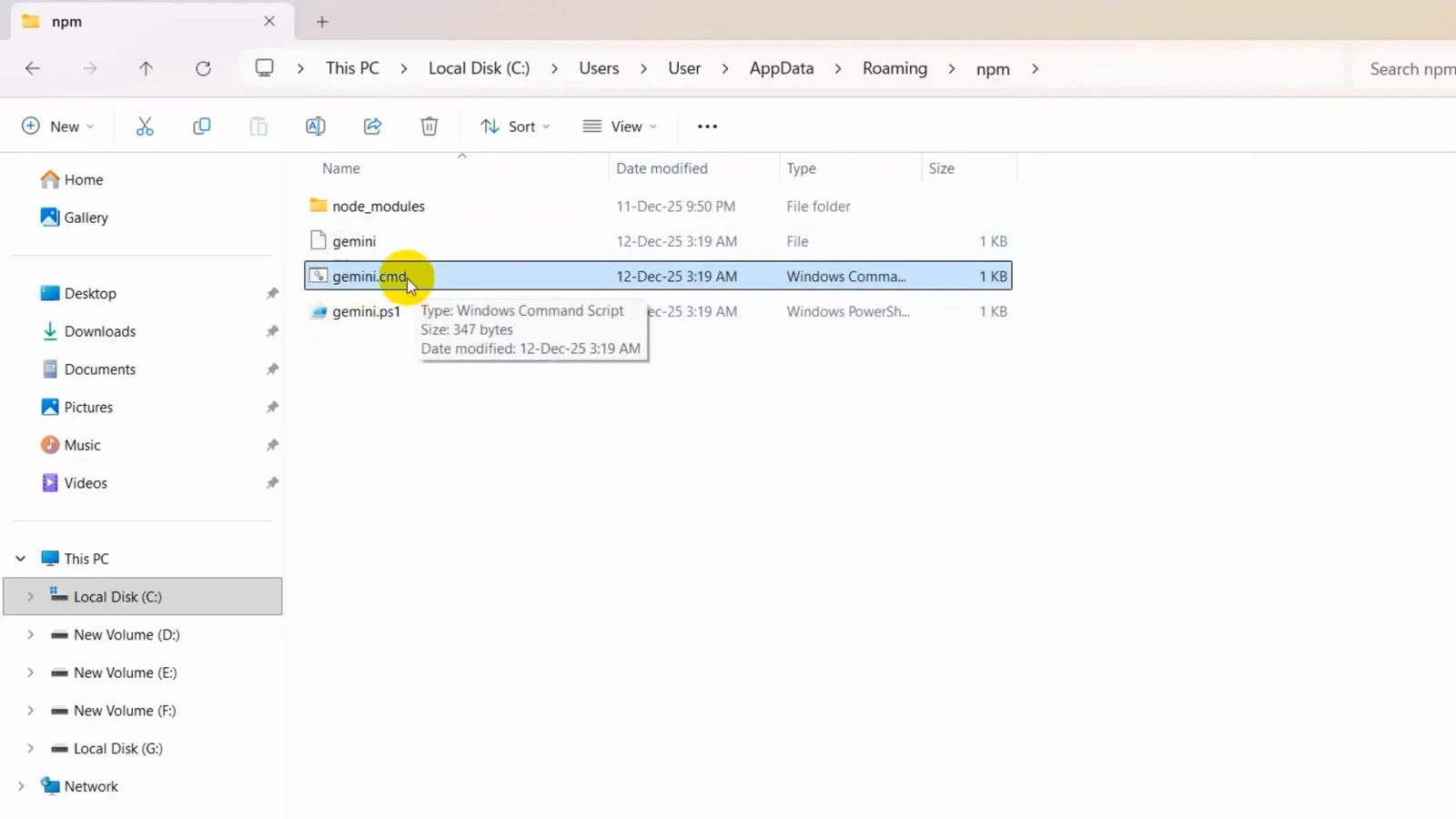The image size is (1456, 819).
Task: Click Local Disk (C:) breadcrumb
Action: [x=479, y=69]
